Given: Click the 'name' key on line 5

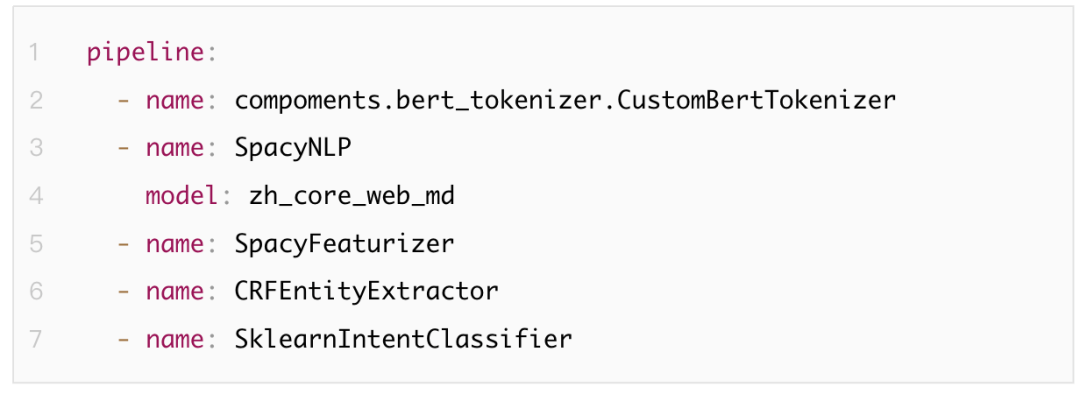Looking at the screenshot, I should click(x=175, y=245).
